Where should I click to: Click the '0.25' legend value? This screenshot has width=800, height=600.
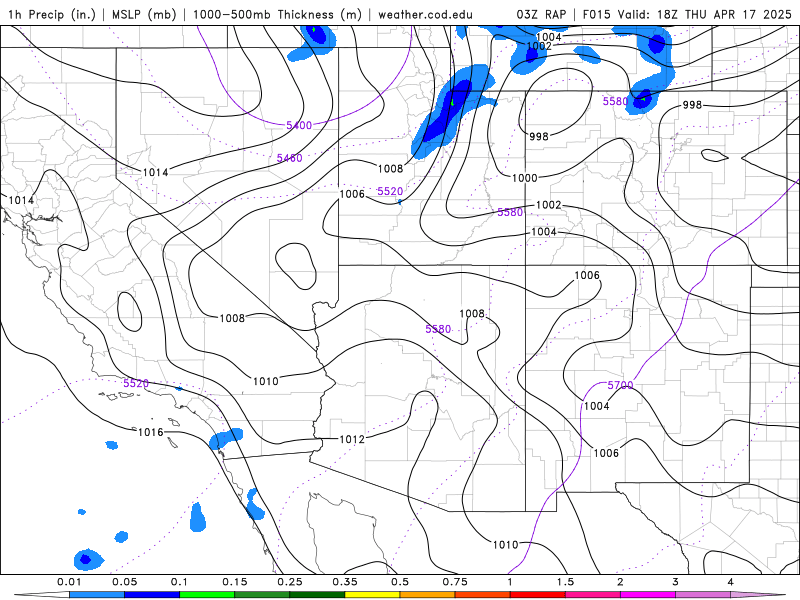(290, 582)
